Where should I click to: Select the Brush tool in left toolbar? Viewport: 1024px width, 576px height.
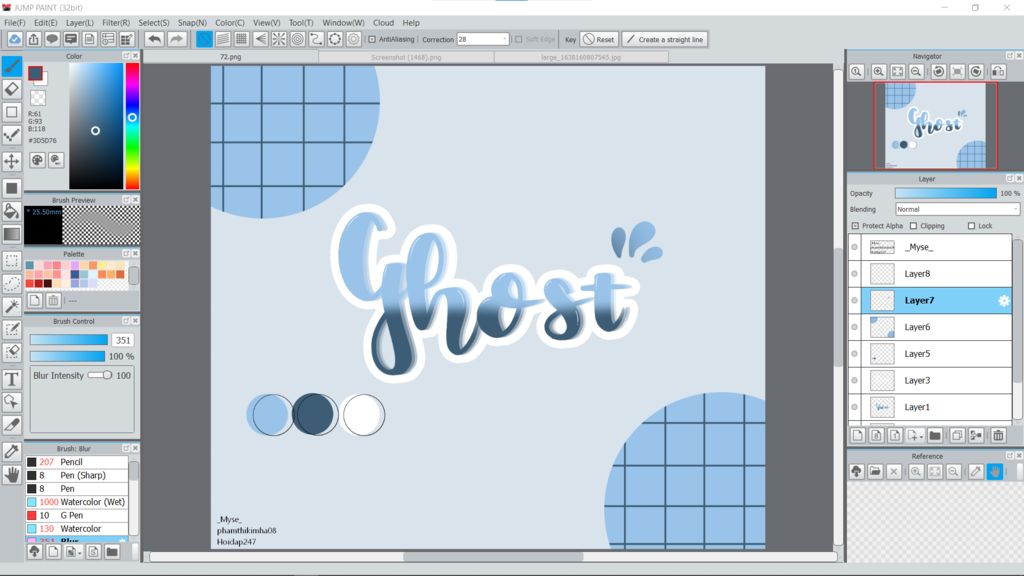tap(12, 66)
